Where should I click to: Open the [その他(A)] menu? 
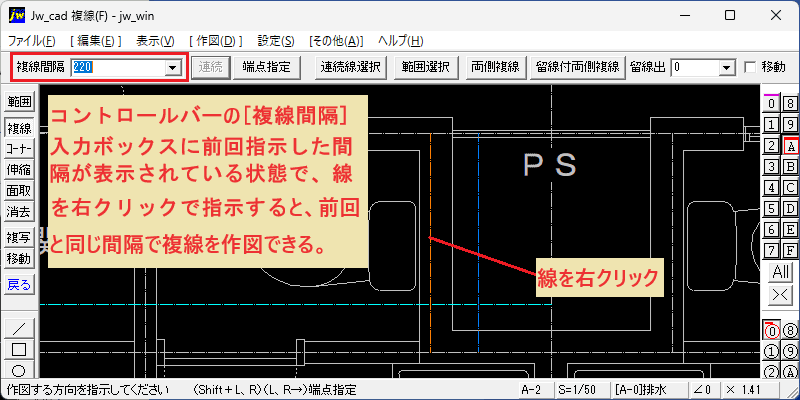336,41
